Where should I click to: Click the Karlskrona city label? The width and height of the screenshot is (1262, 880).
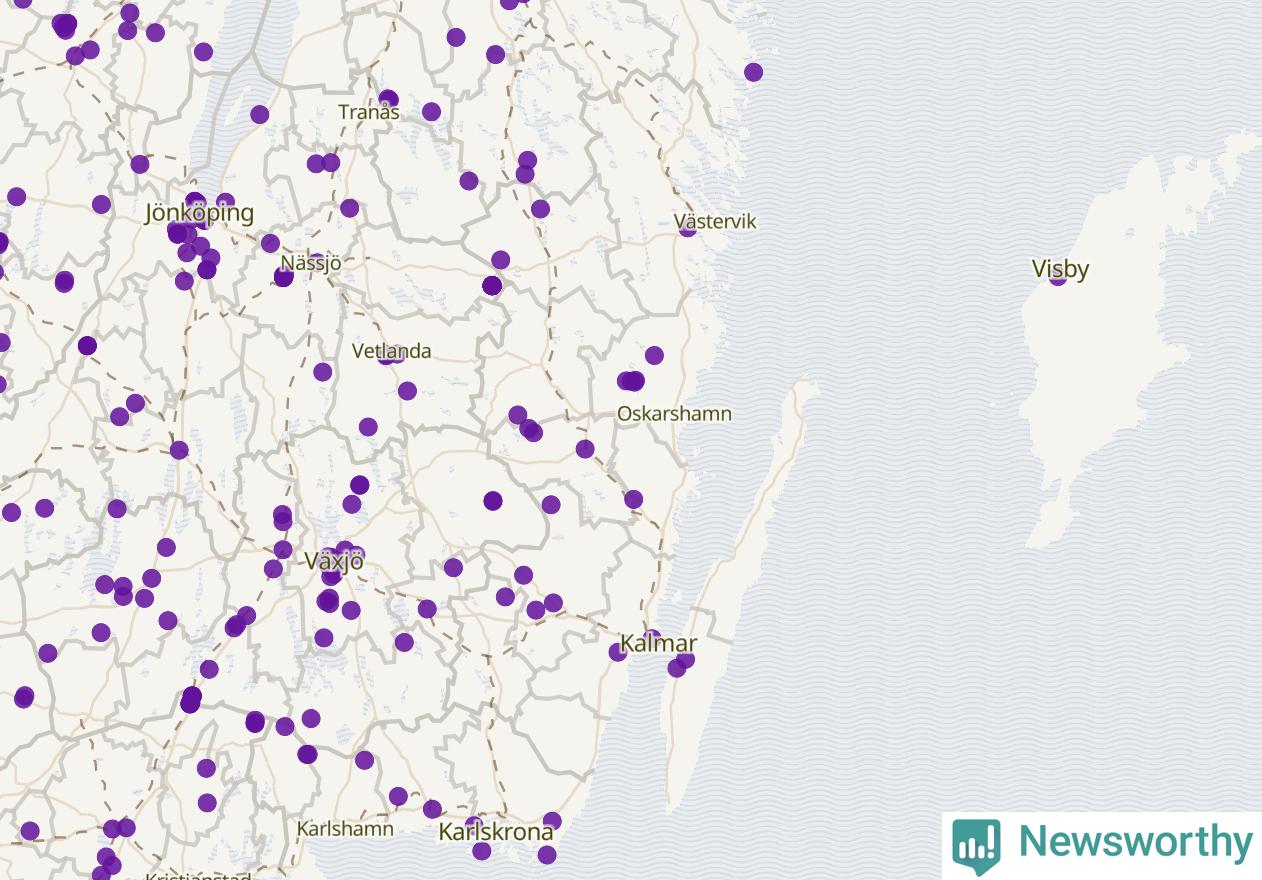[x=496, y=832]
